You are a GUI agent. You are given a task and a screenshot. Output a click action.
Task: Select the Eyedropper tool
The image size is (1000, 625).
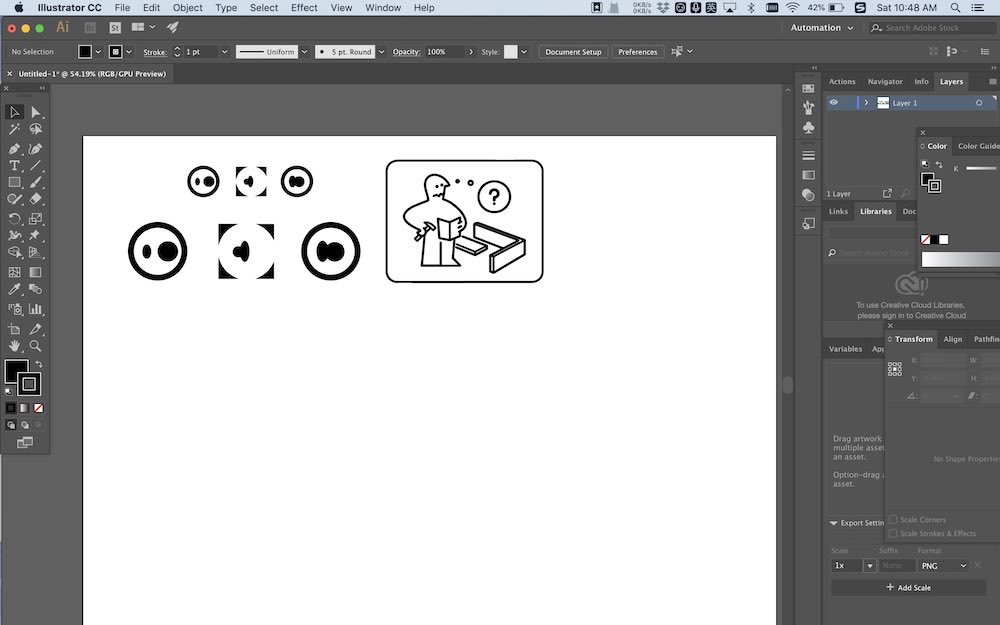click(14, 289)
